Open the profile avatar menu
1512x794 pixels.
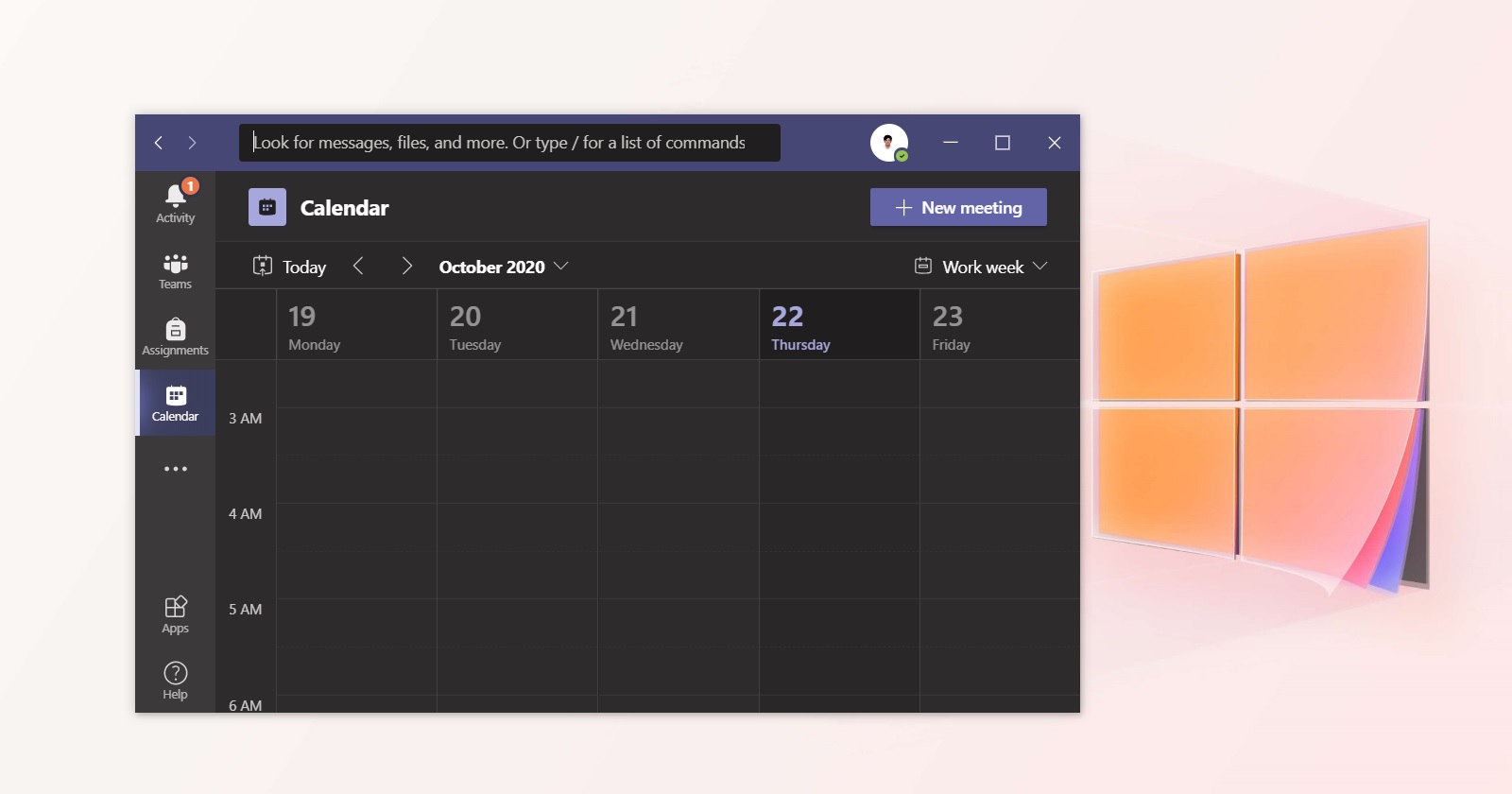point(889,143)
